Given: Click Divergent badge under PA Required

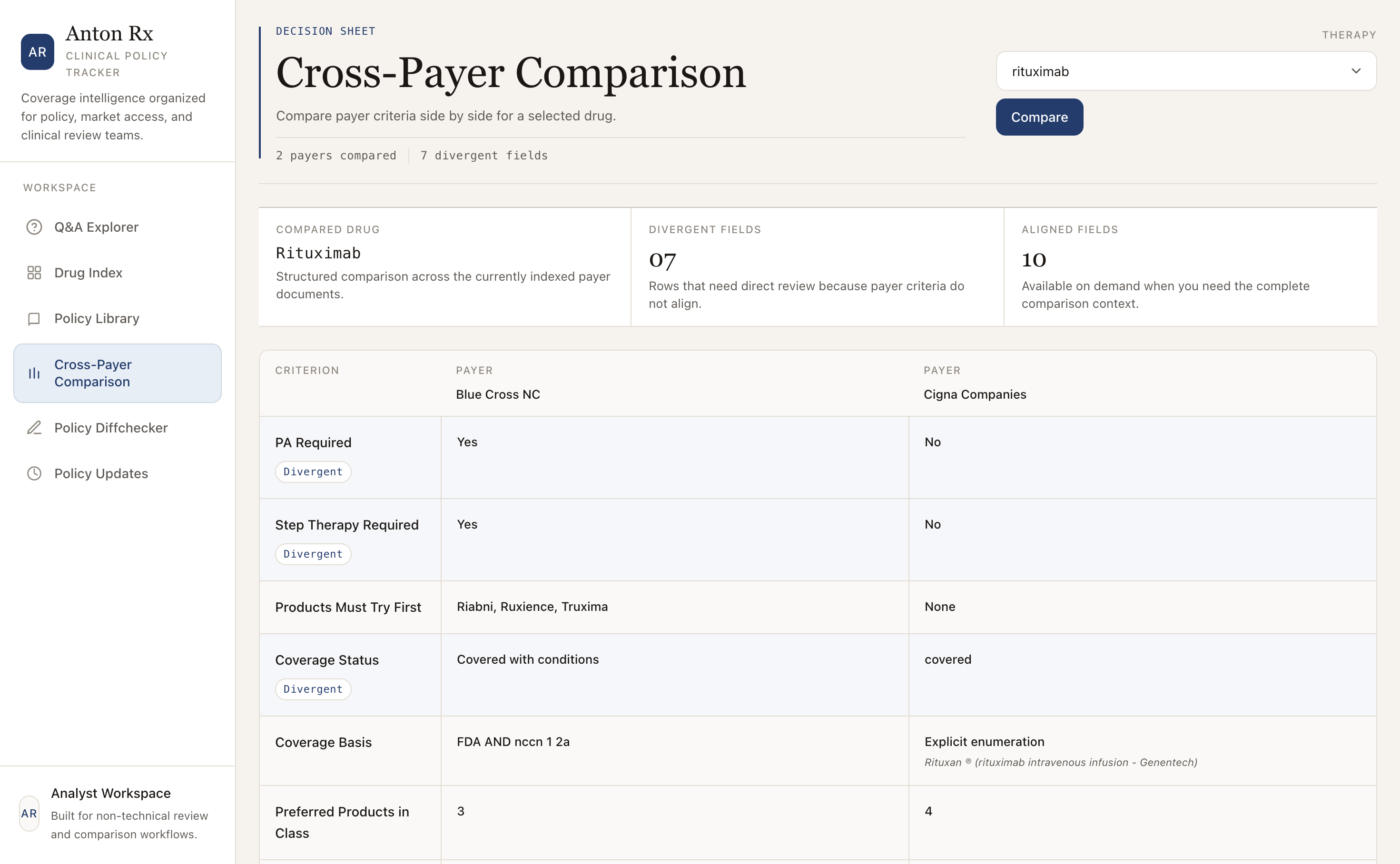Looking at the screenshot, I should 313,471.
